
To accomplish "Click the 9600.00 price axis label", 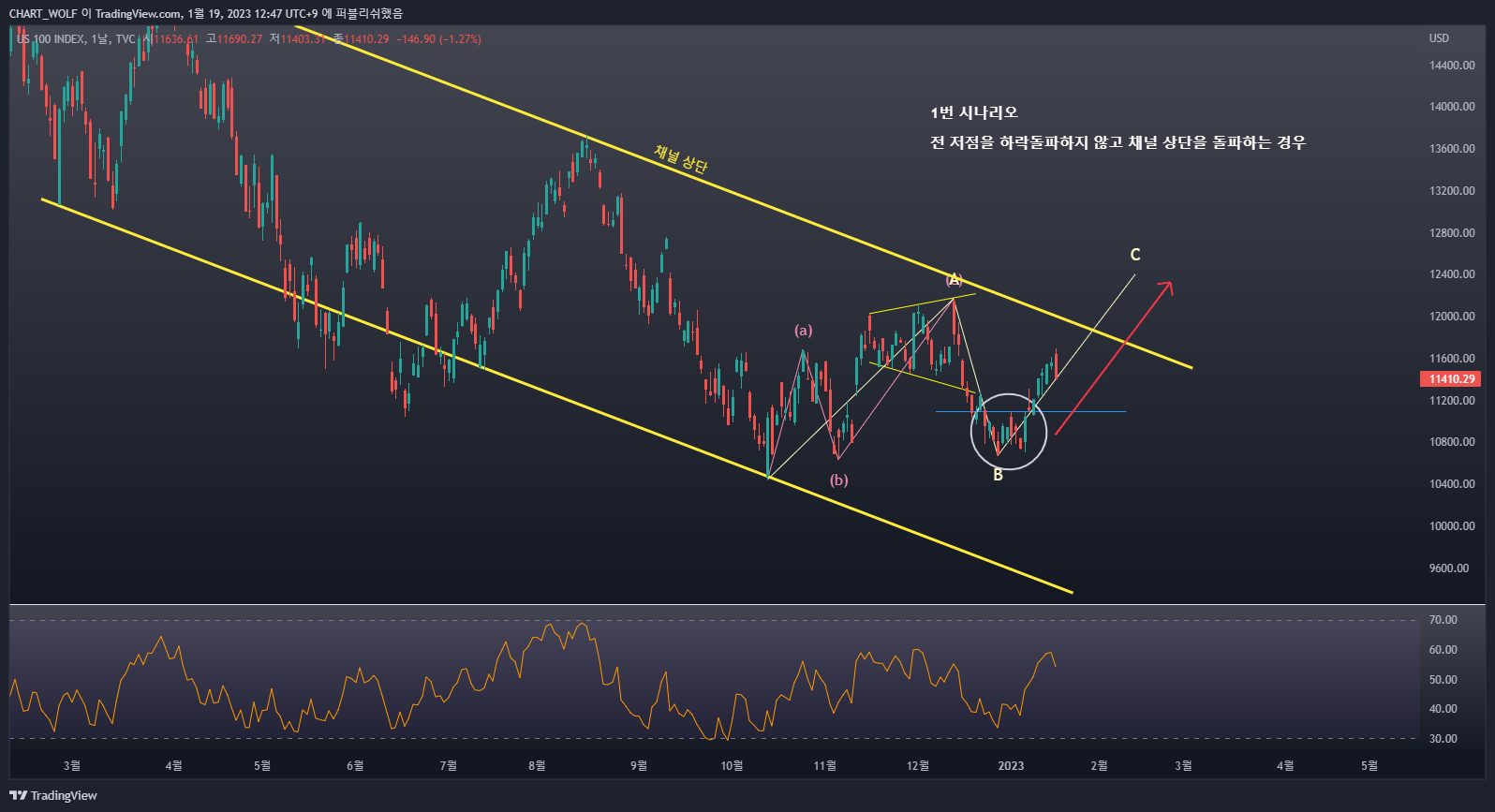I will click(1449, 568).
